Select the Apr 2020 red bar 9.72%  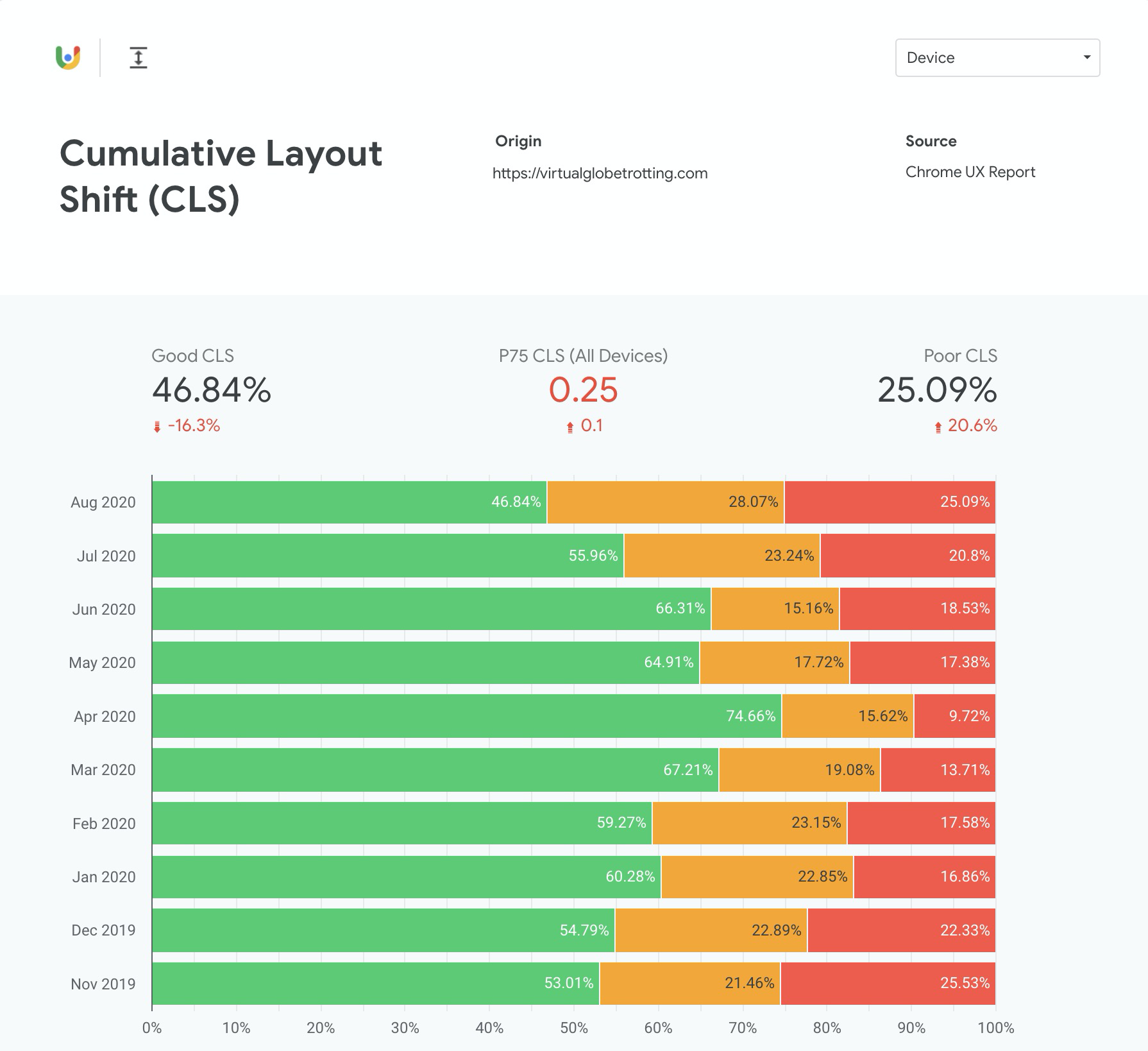(955, 716)
